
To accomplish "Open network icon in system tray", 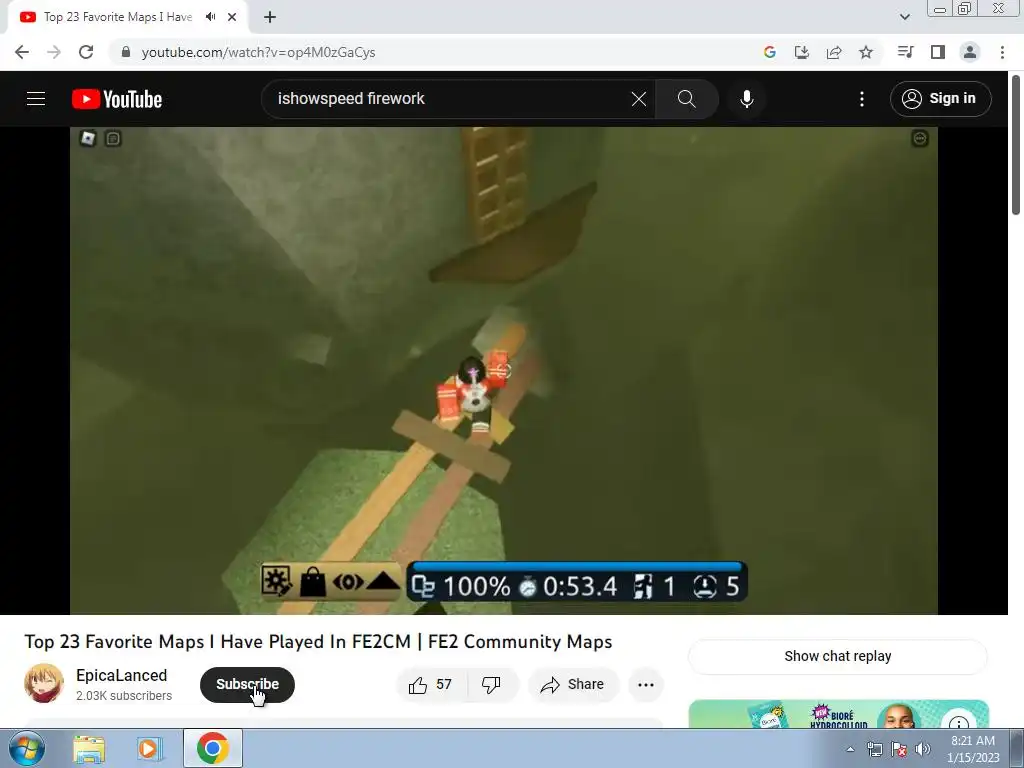I will pyautogui.click(x=874, y=749).
